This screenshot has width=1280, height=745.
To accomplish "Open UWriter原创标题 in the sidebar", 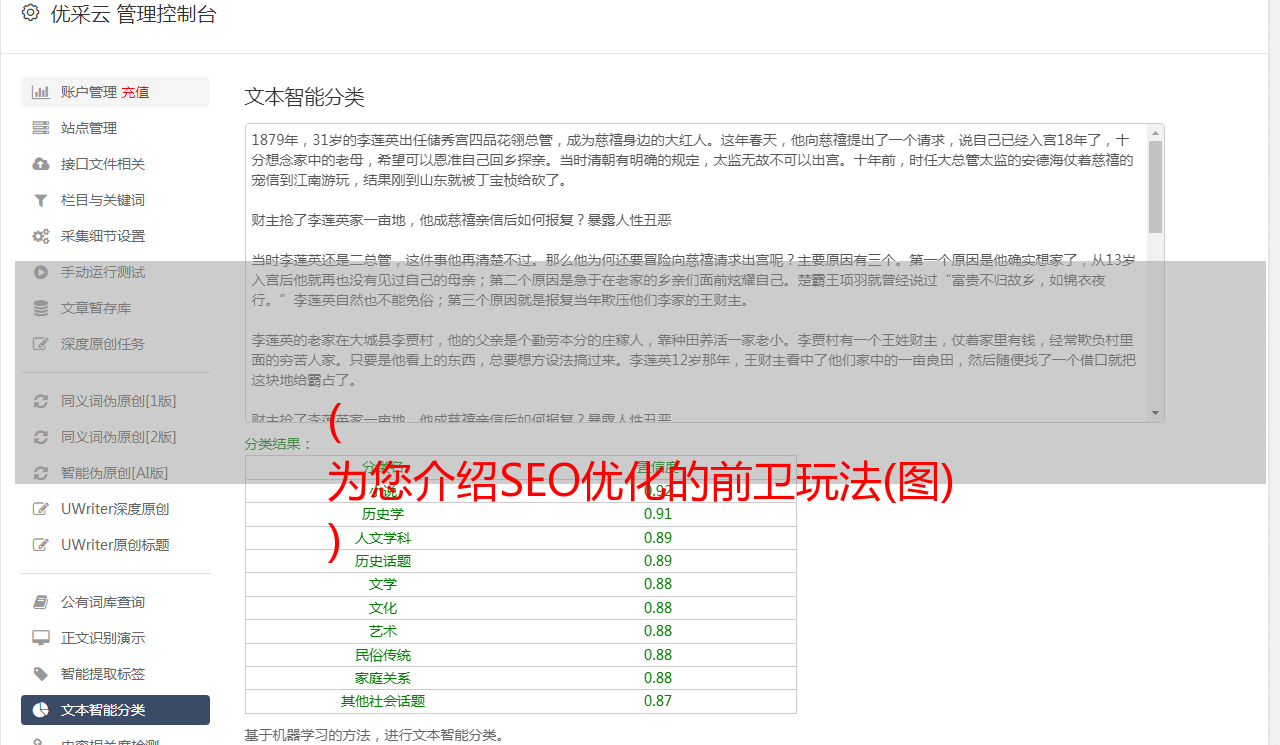I will tap(115, 545).
